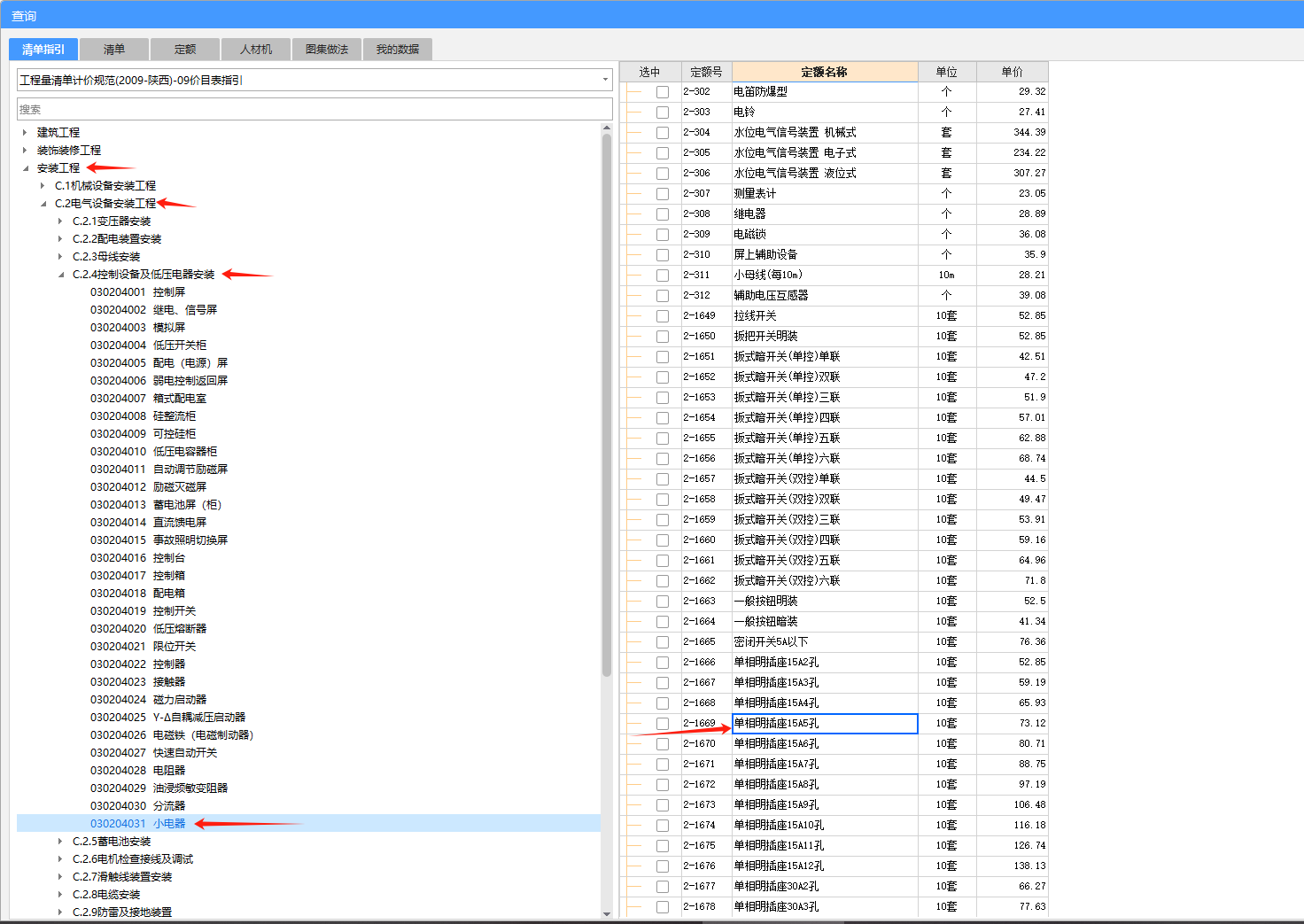The image size is (1304, 924).
Task: Collapse the 安装工程 tree node
Action: point(25,167)
